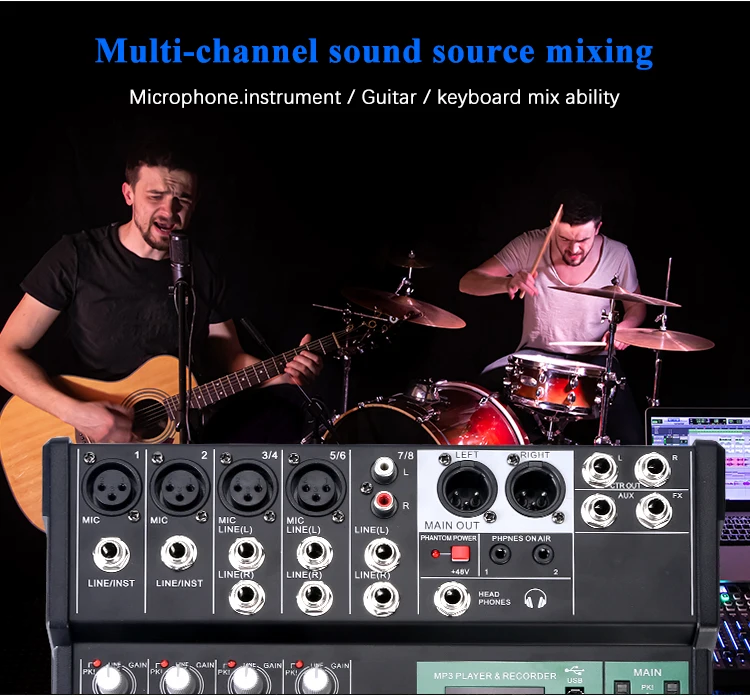750x698 pixels.
Task: Click the MAIN OUT LEFT XLR connector
Action: (x=467, y=488)
